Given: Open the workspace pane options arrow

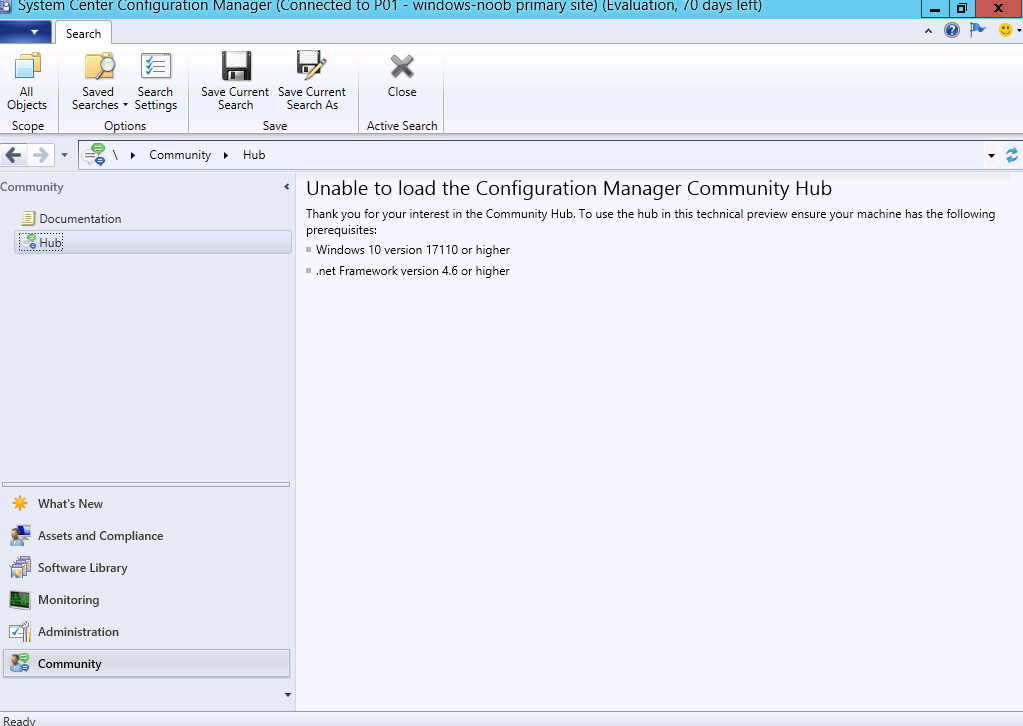Looking at the screenshot, I should [288, 695].
